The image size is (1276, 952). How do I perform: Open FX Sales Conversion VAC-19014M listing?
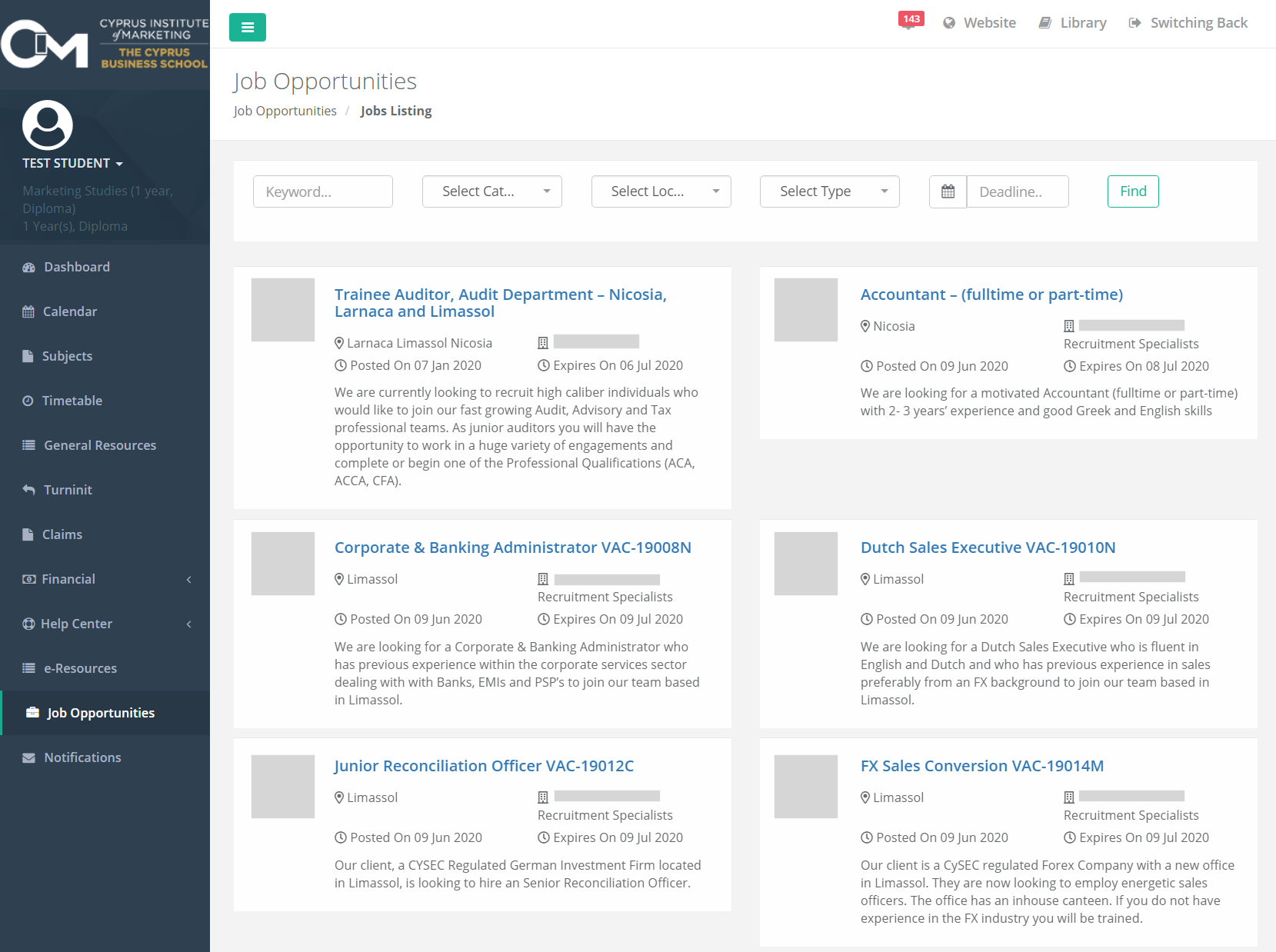coord(982,766)
